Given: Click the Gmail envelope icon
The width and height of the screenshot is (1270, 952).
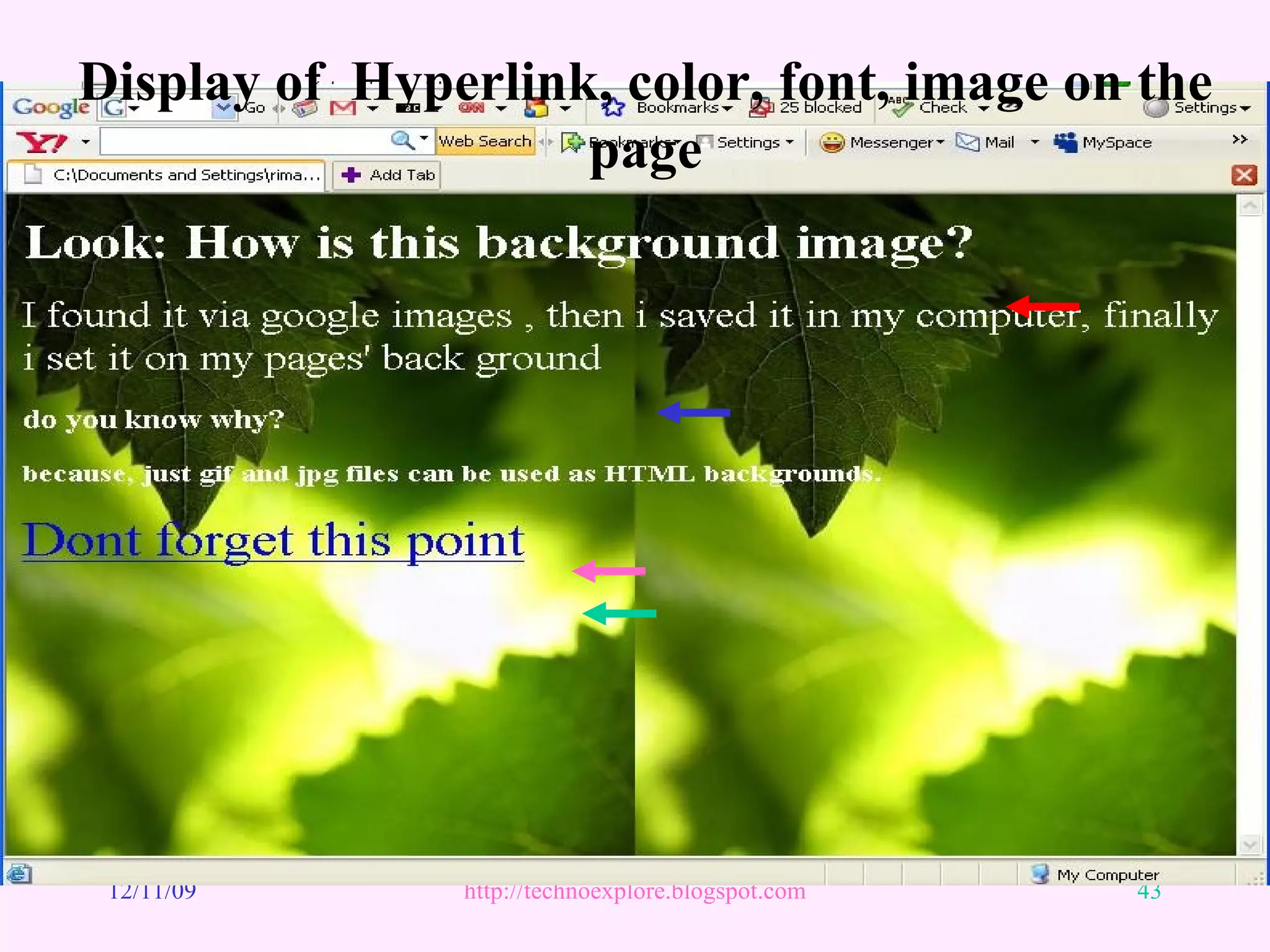Looking at the screenshot, I should [x=343, y=108].
